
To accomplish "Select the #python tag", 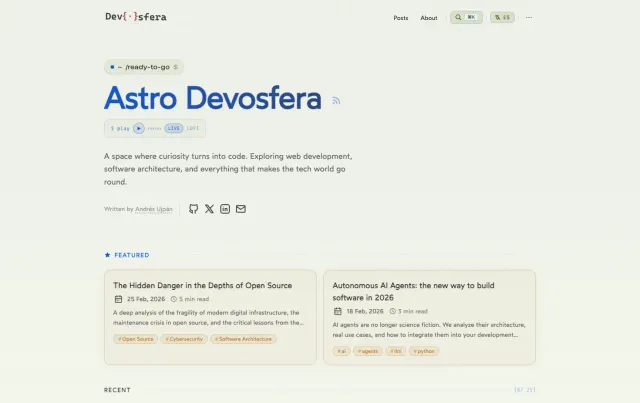I will tap(424, 351).
